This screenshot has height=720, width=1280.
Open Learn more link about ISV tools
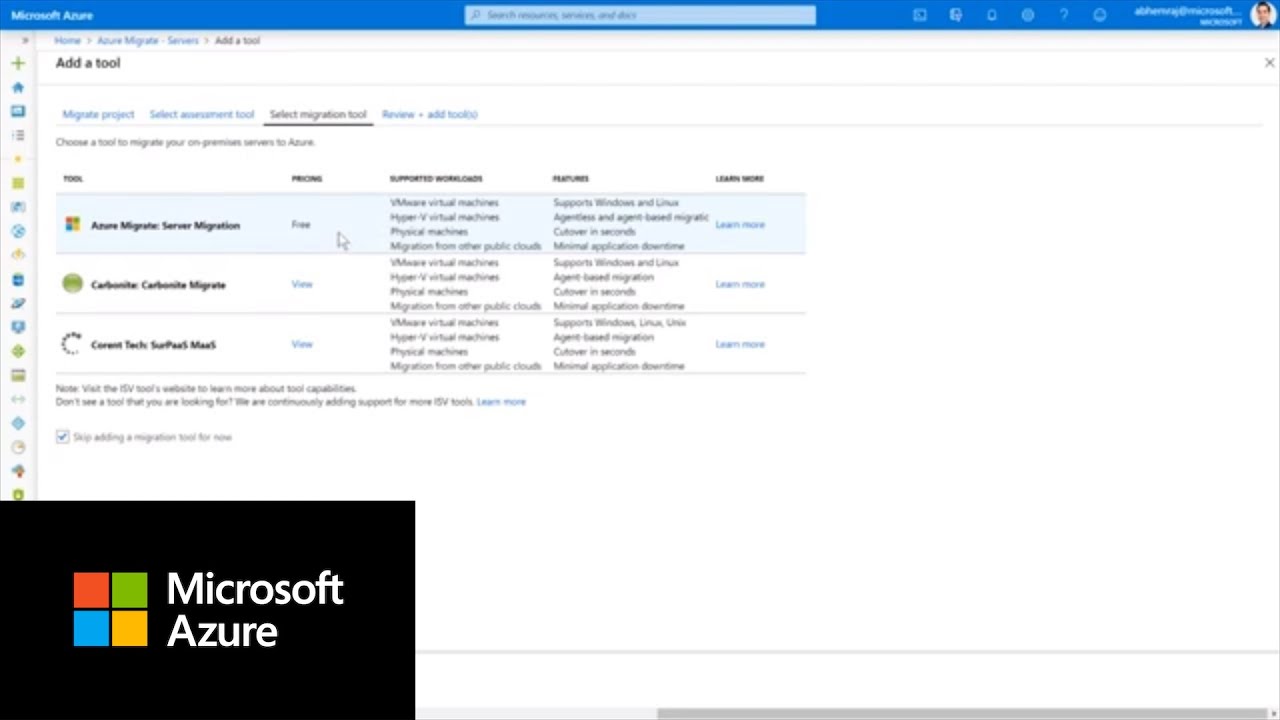(x=501, y=401)
